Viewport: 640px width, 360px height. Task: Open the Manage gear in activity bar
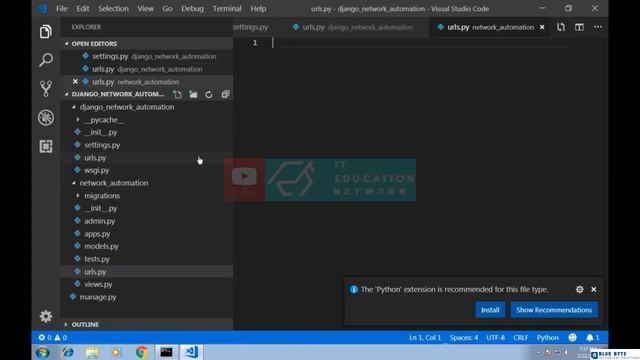coord(46,316)
